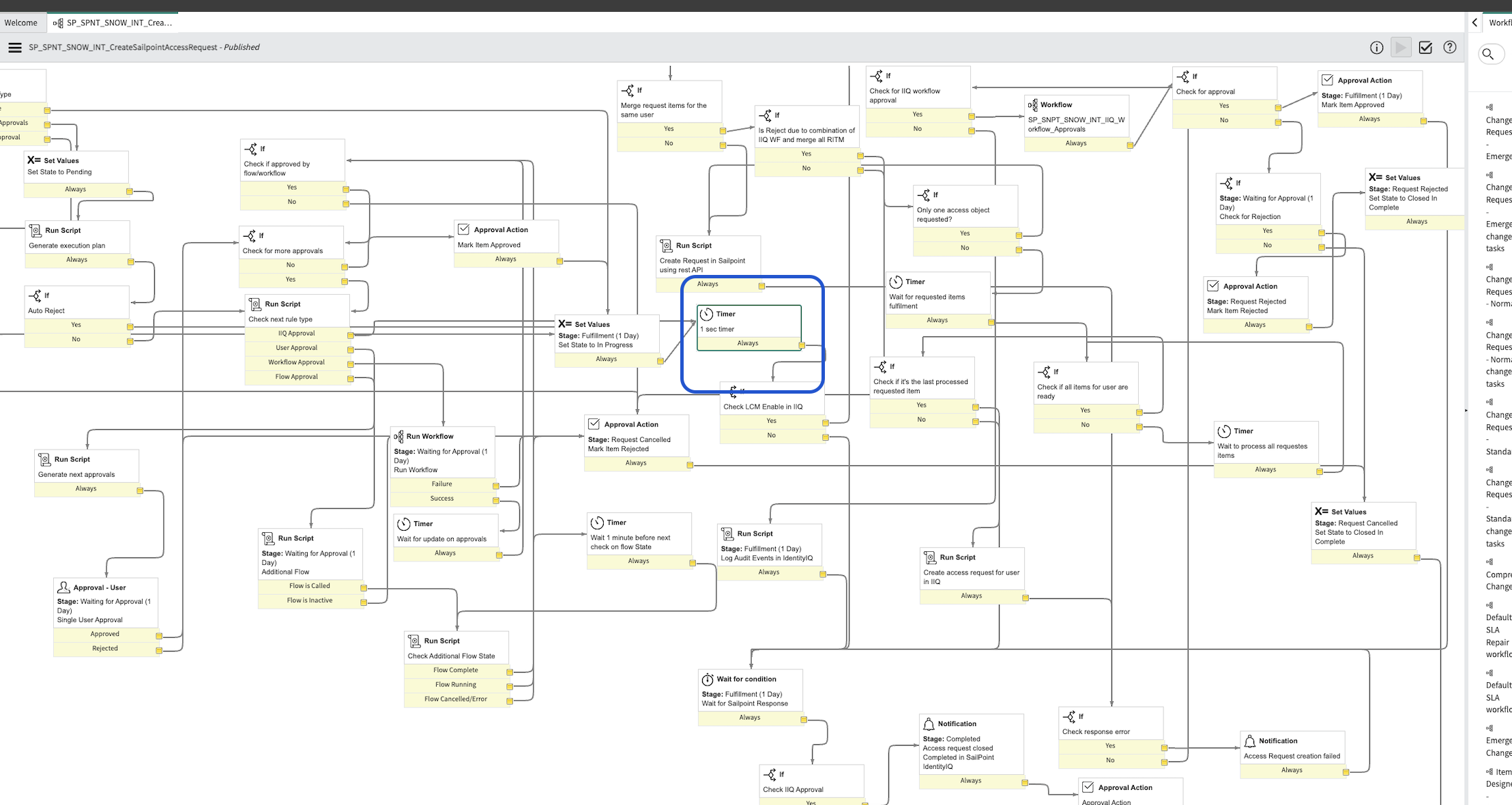Viewport: 1512px width, 805px height.
Task: Select Check if it's the last processed requested item
Action: 922,392
